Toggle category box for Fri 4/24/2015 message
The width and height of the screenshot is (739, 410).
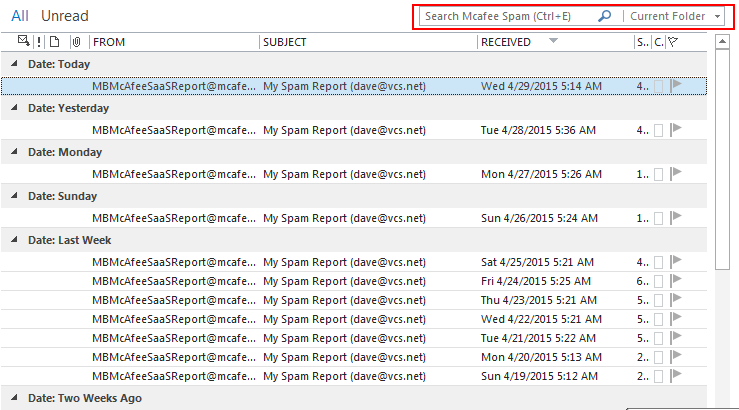[659, 281]
